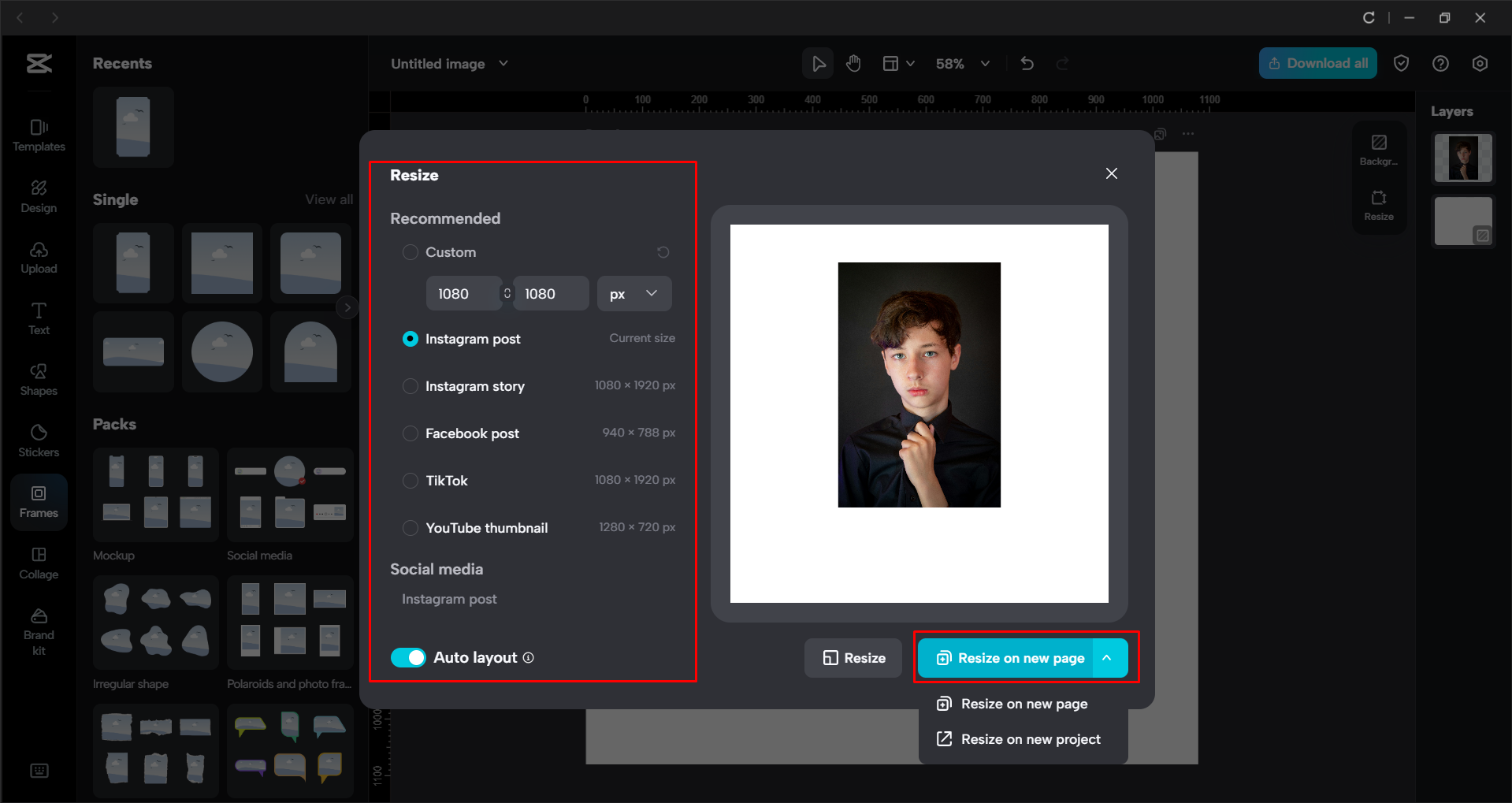The height and width of the screenshot is (803, 1512).
Task: Choose Resize on new project menu entry
Action: pos(1031,739)
